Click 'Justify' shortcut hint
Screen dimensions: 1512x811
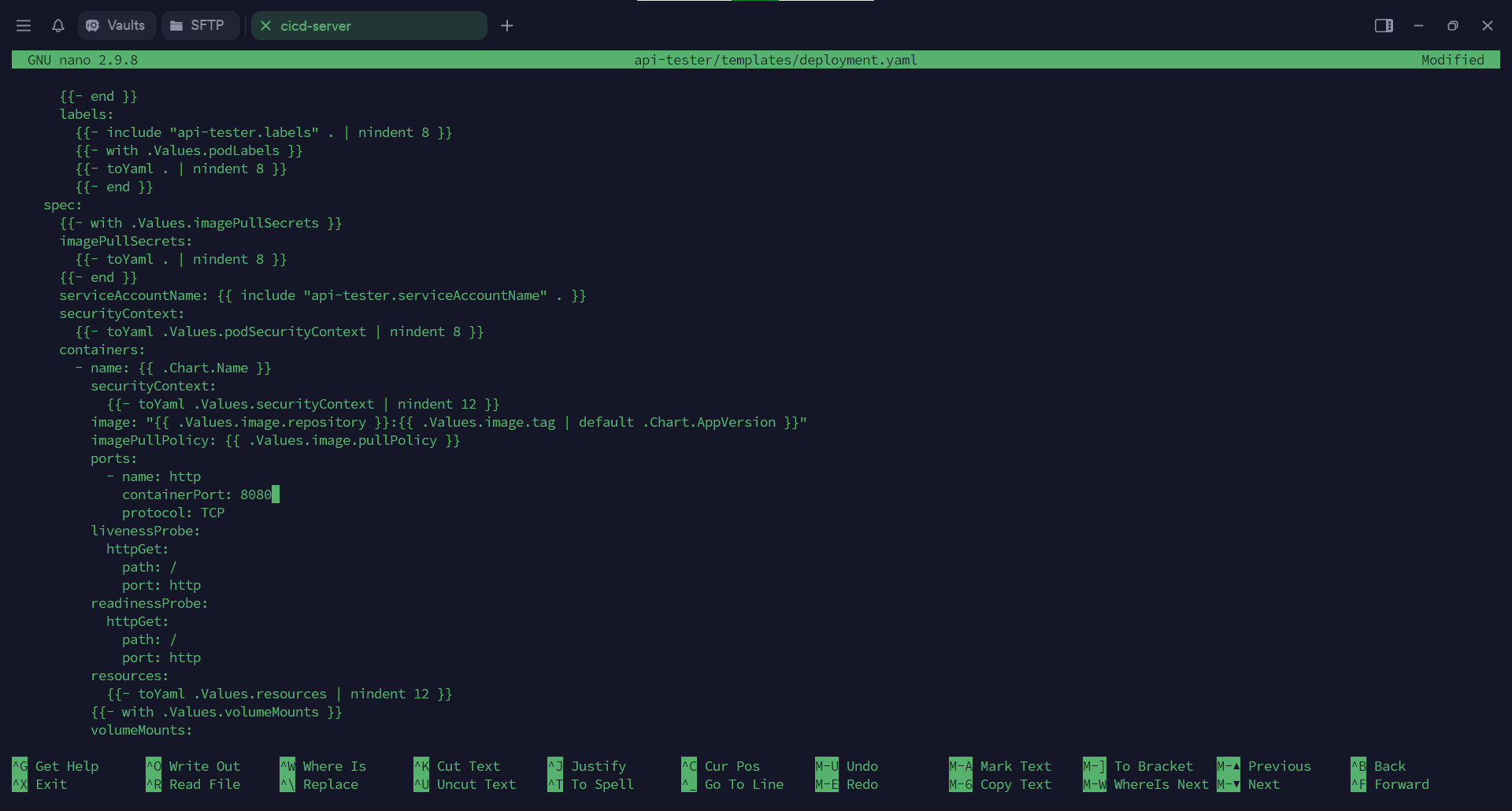(587, 766)
